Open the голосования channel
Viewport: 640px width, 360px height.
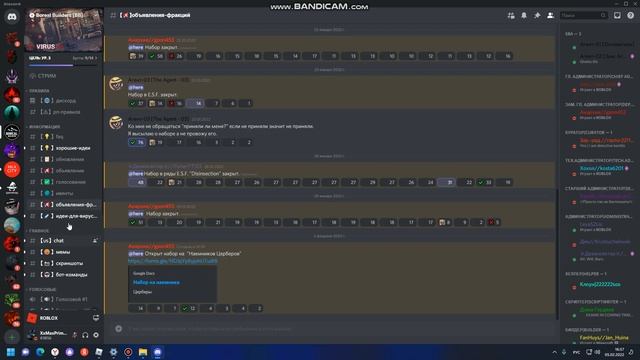click(63, 182)
